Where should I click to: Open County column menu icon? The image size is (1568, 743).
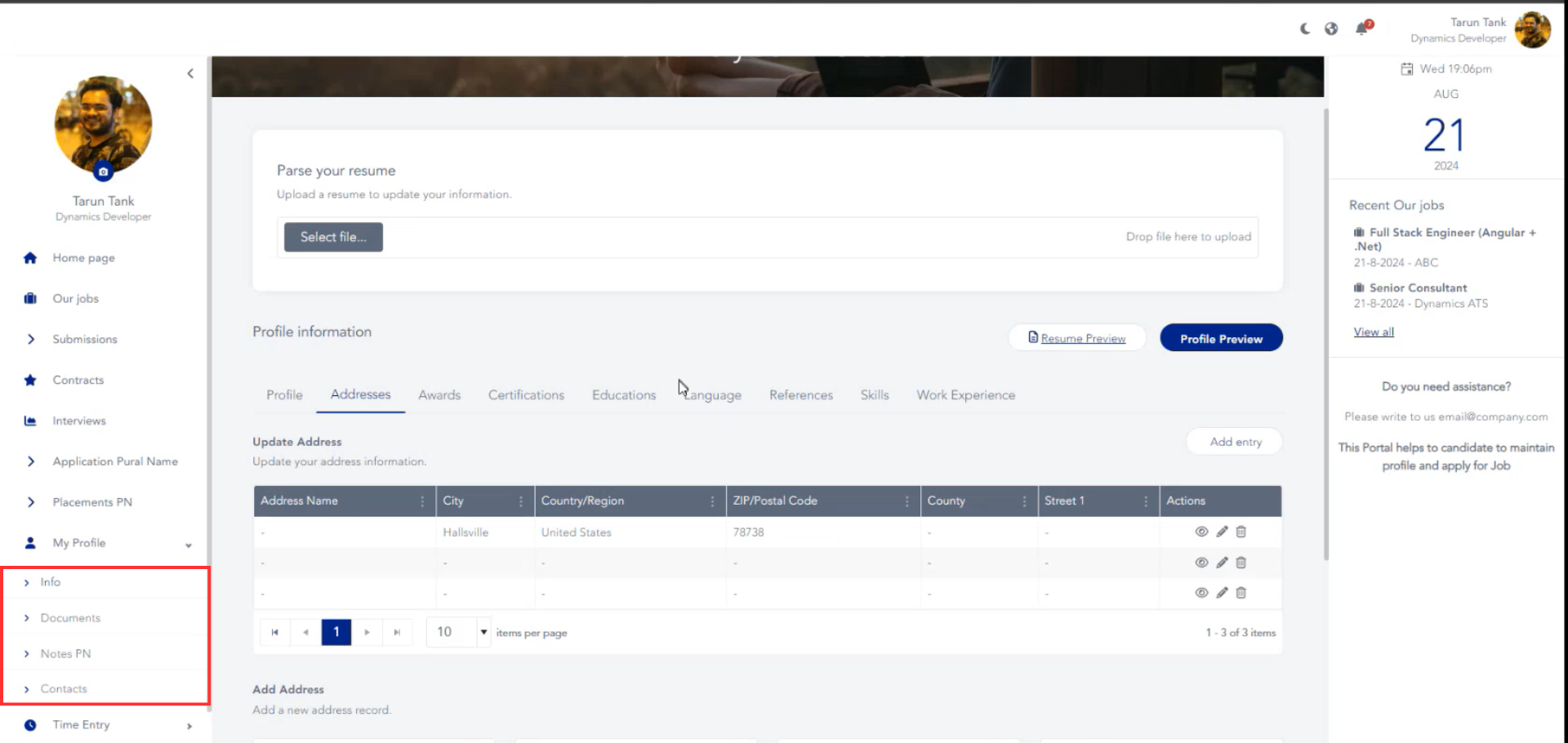1024,501
